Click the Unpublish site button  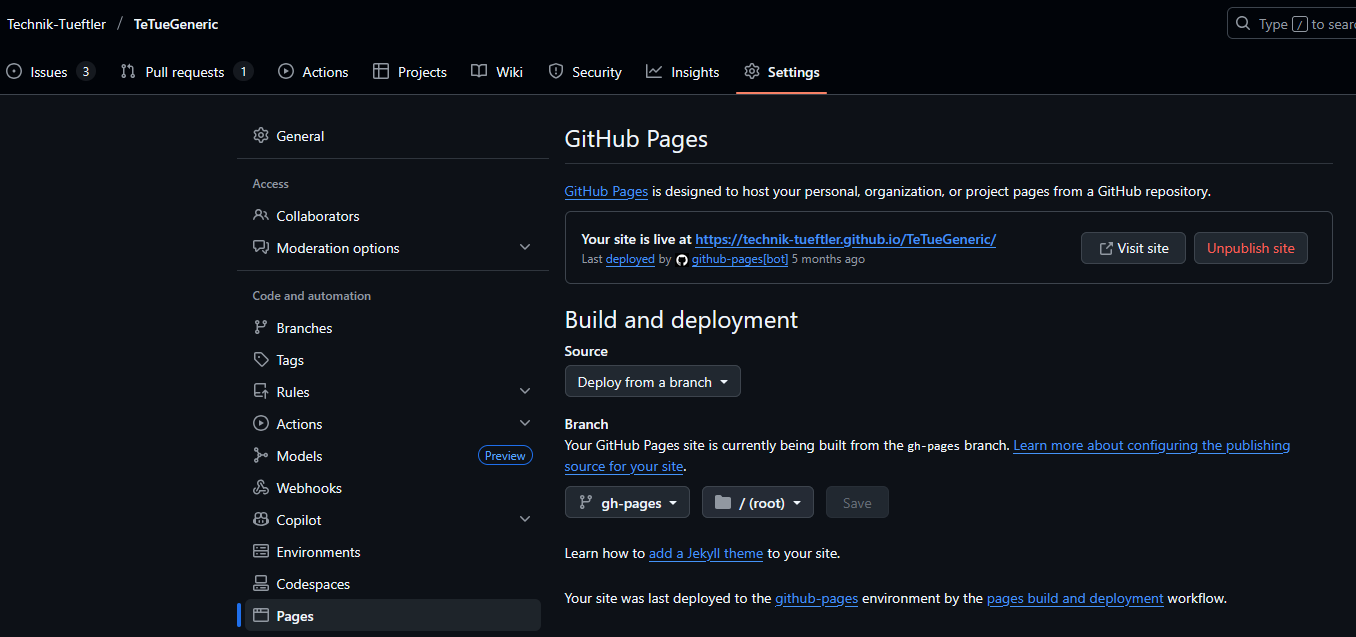pyautogui.click(x=1250, y=248)
